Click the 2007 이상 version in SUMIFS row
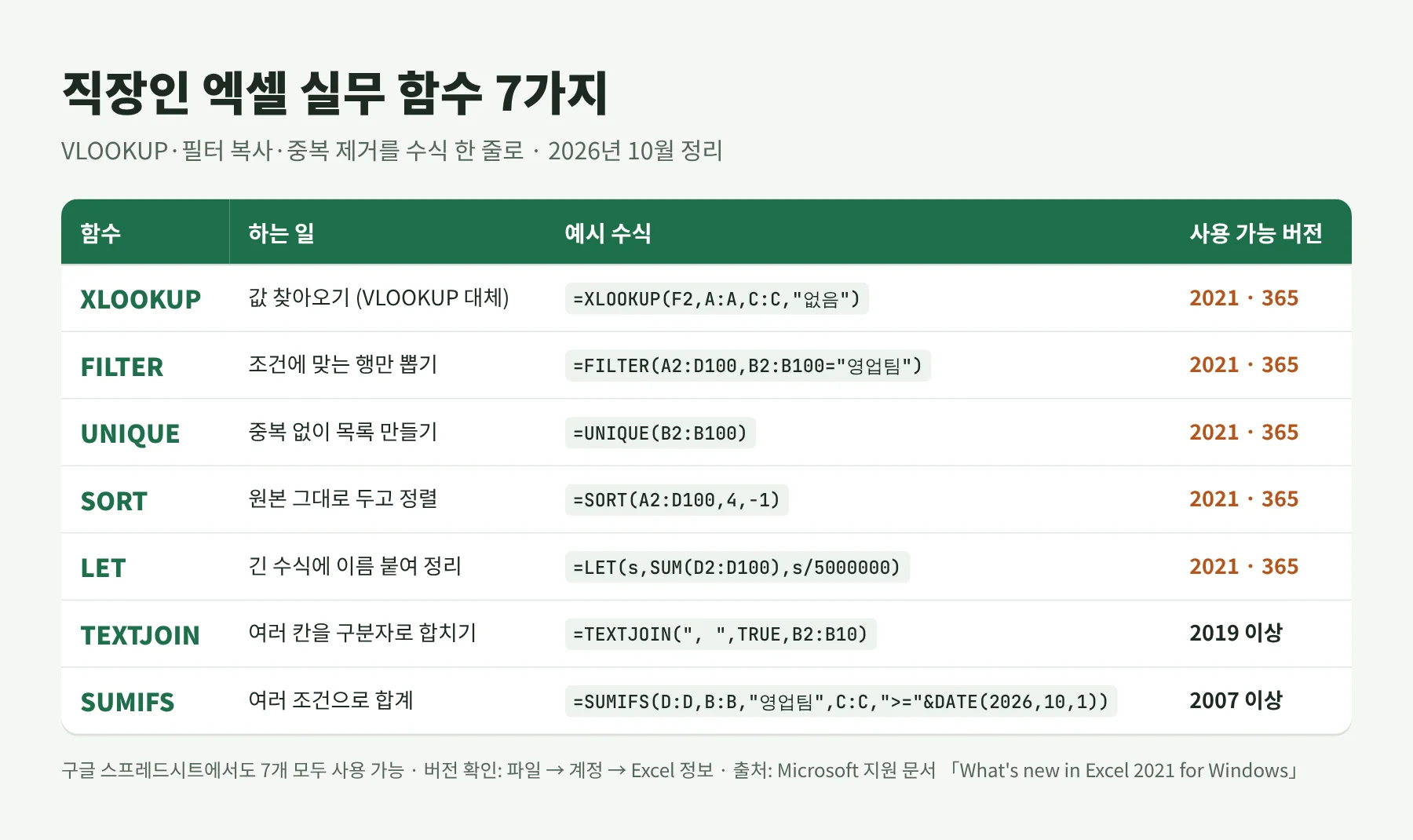The height and width of the screenshot is (840, 1413). tap(1236, 701)
